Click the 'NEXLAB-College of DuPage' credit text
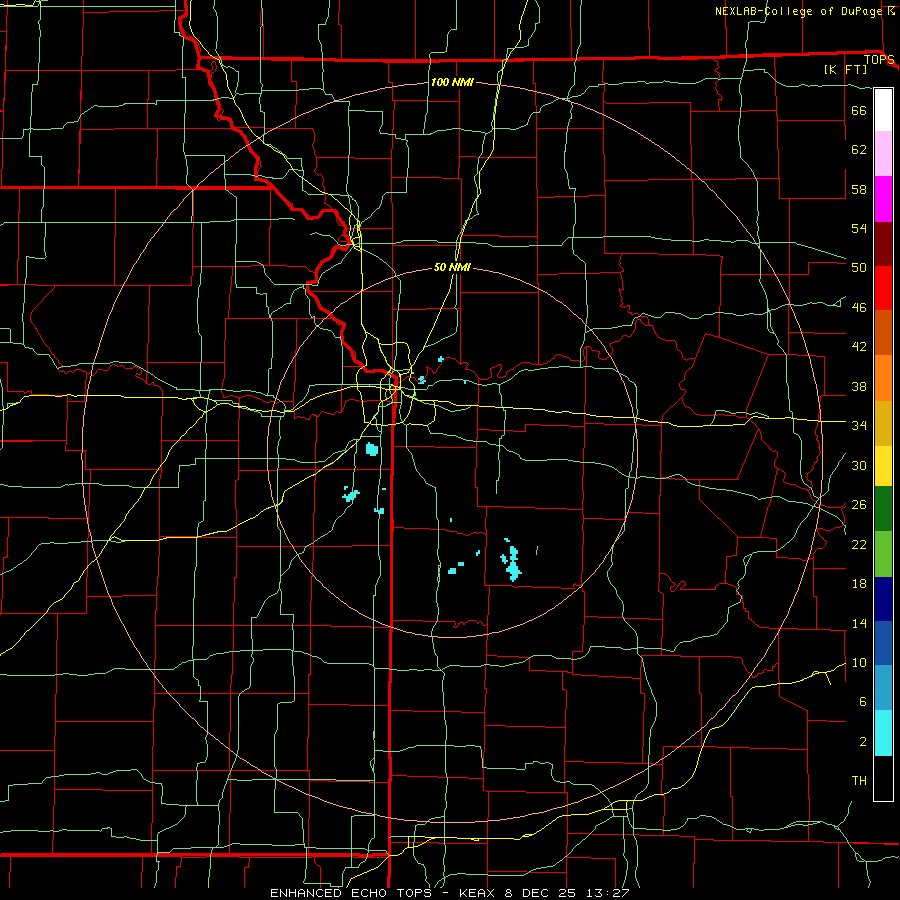900x900 pixels. 799,11
